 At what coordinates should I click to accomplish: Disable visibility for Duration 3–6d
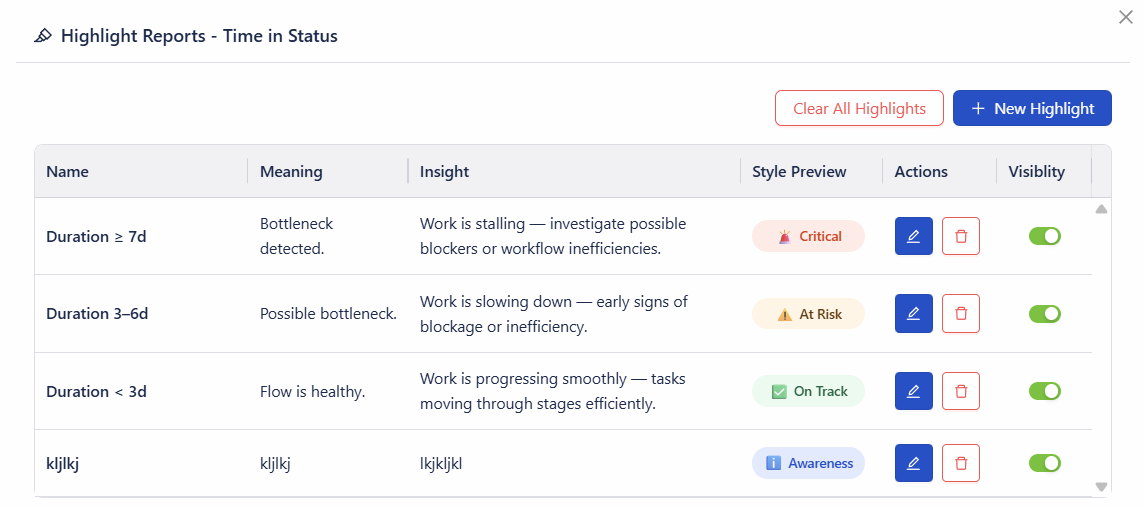(1044, 314)
